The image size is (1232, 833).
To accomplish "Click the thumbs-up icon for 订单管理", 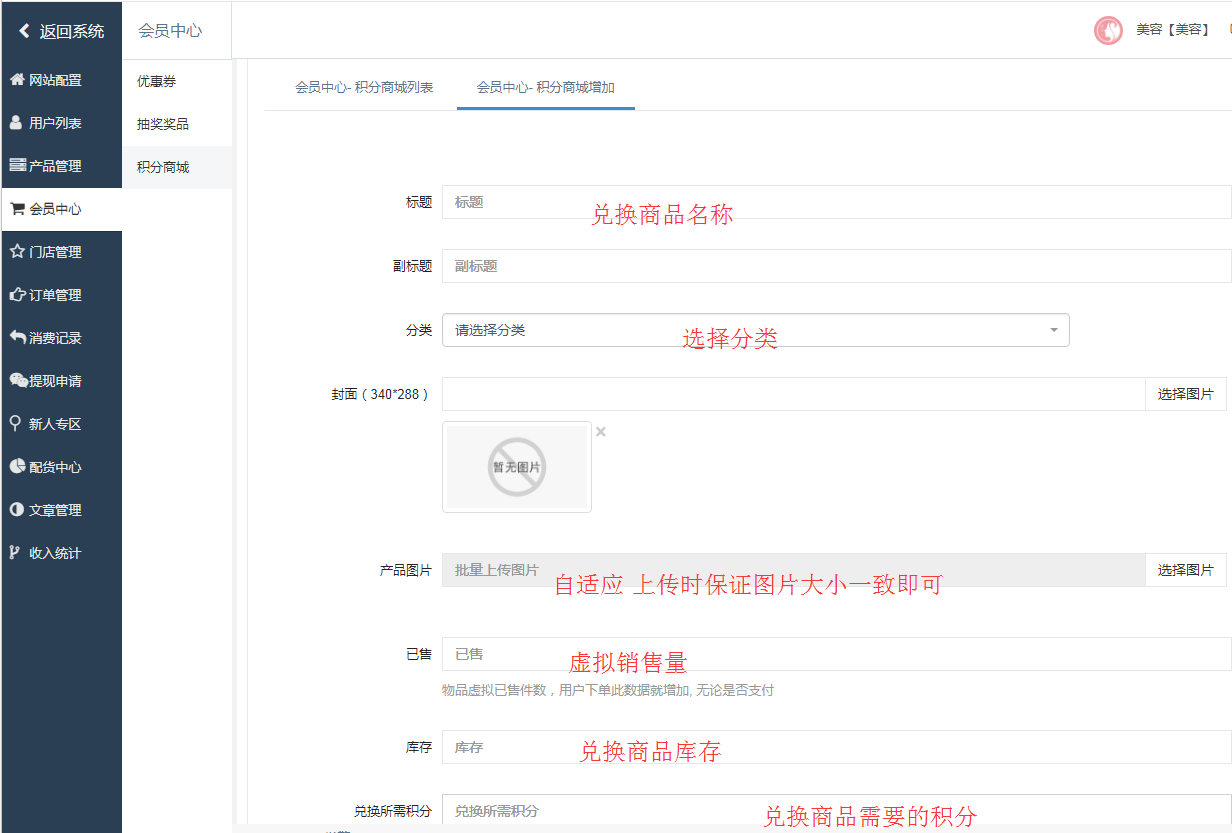I will click(17, 295).
